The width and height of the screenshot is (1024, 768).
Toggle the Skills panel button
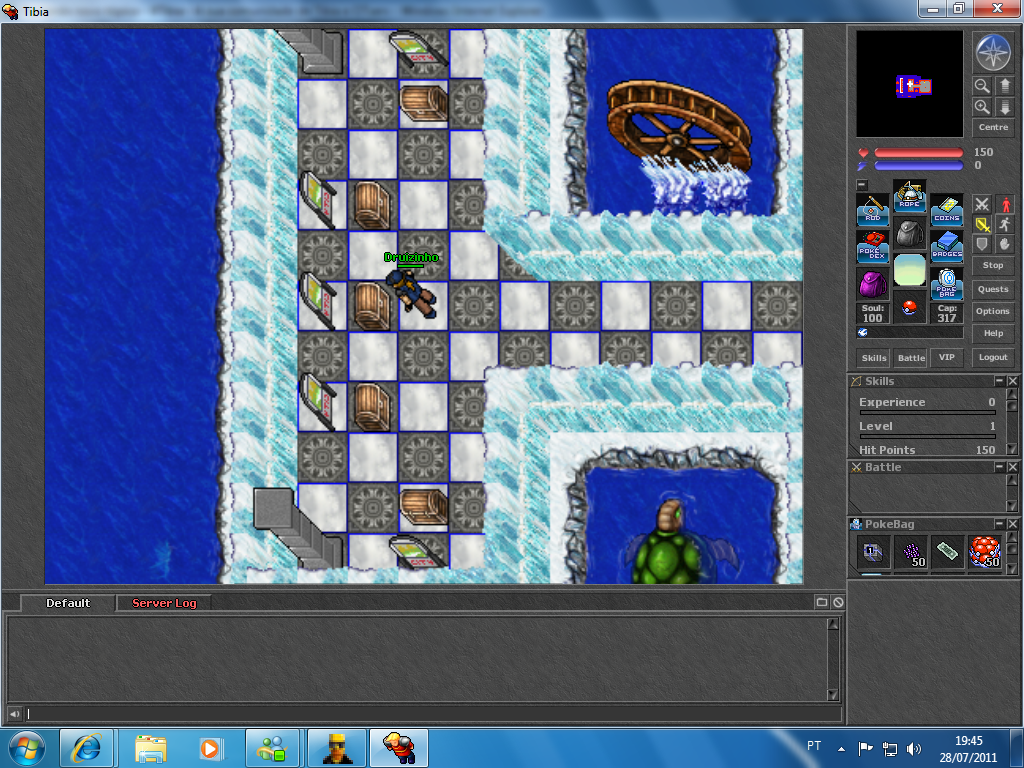click(x=874, y=357)
